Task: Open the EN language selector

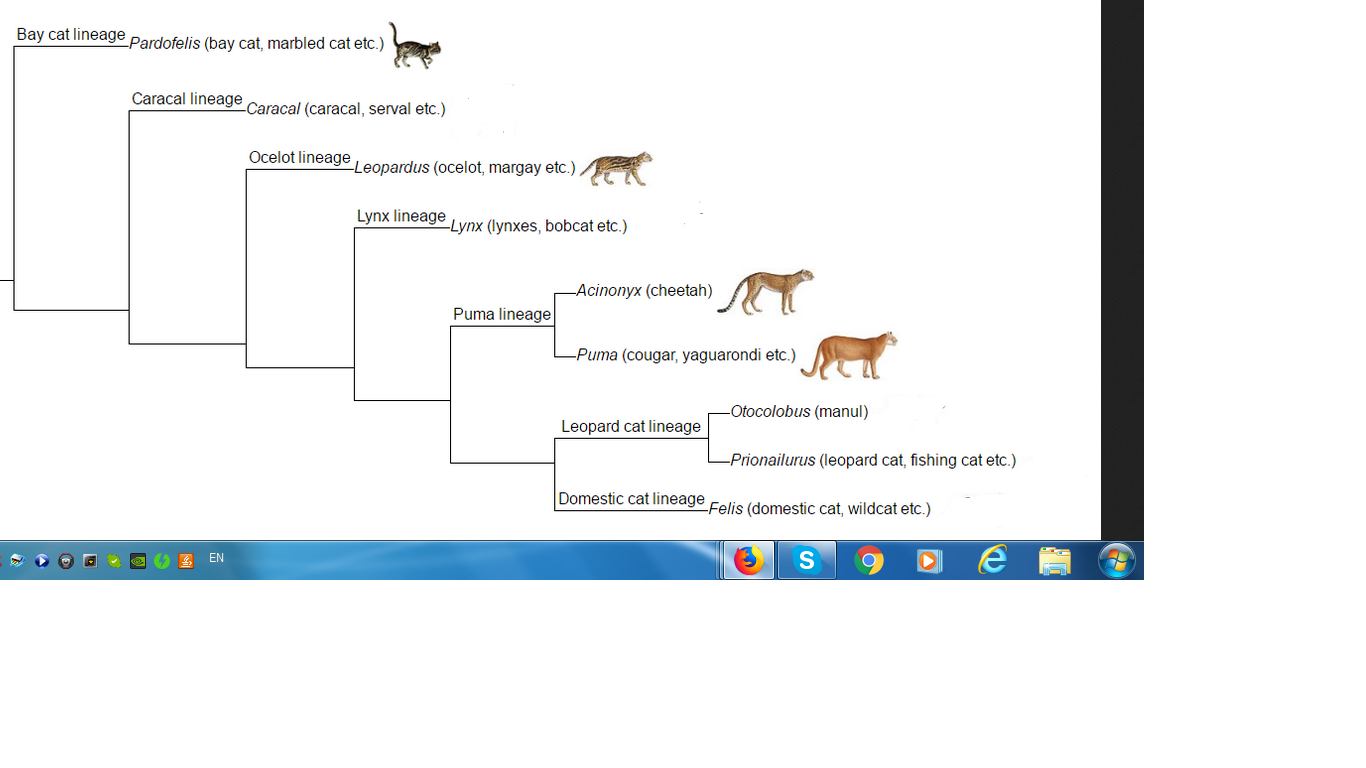Action: click(x=216, y=558)
